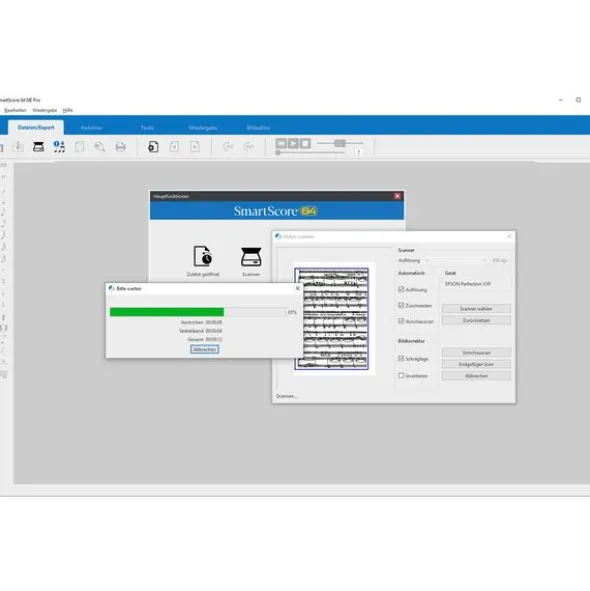Click the Scannen... status text in scanner dialog
The height and width of the screenshot is (591, 590).
286,396
